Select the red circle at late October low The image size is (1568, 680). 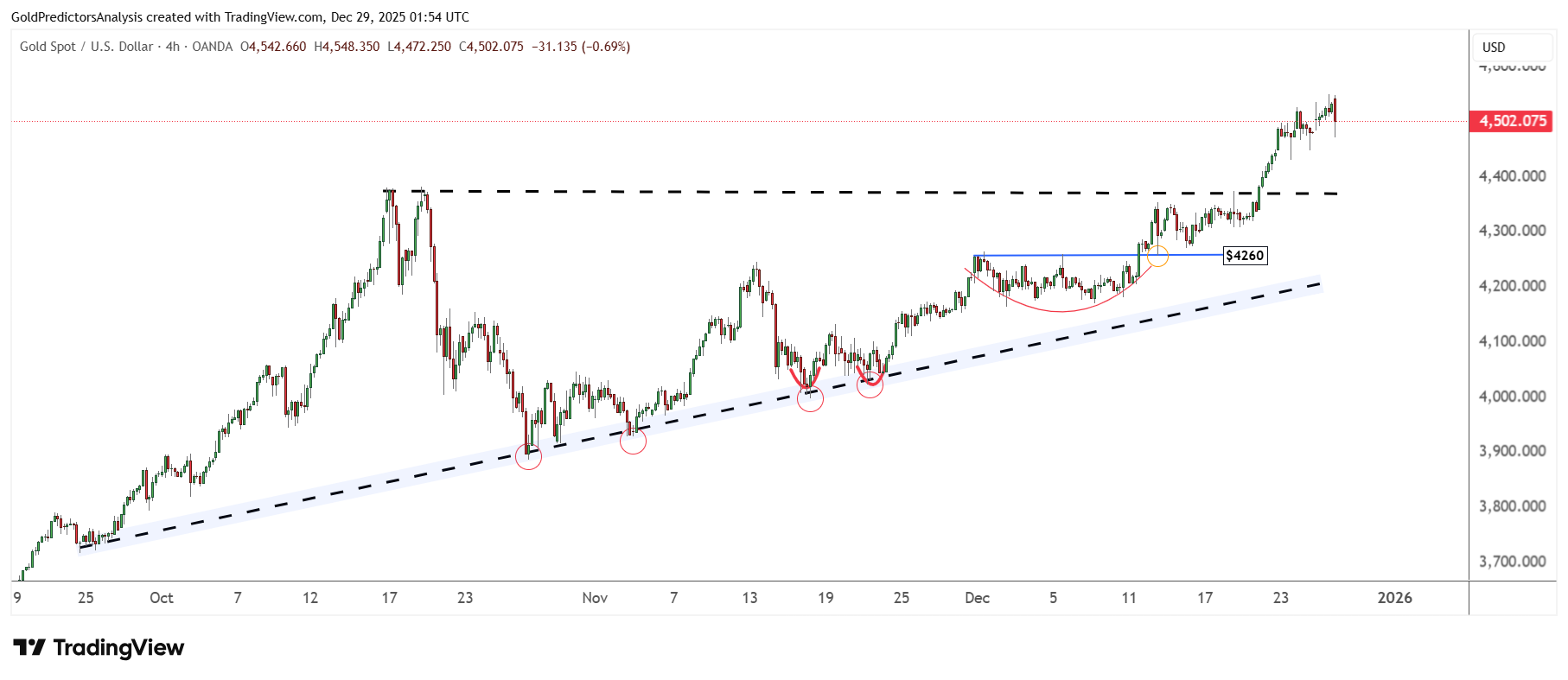pos(528,456)
